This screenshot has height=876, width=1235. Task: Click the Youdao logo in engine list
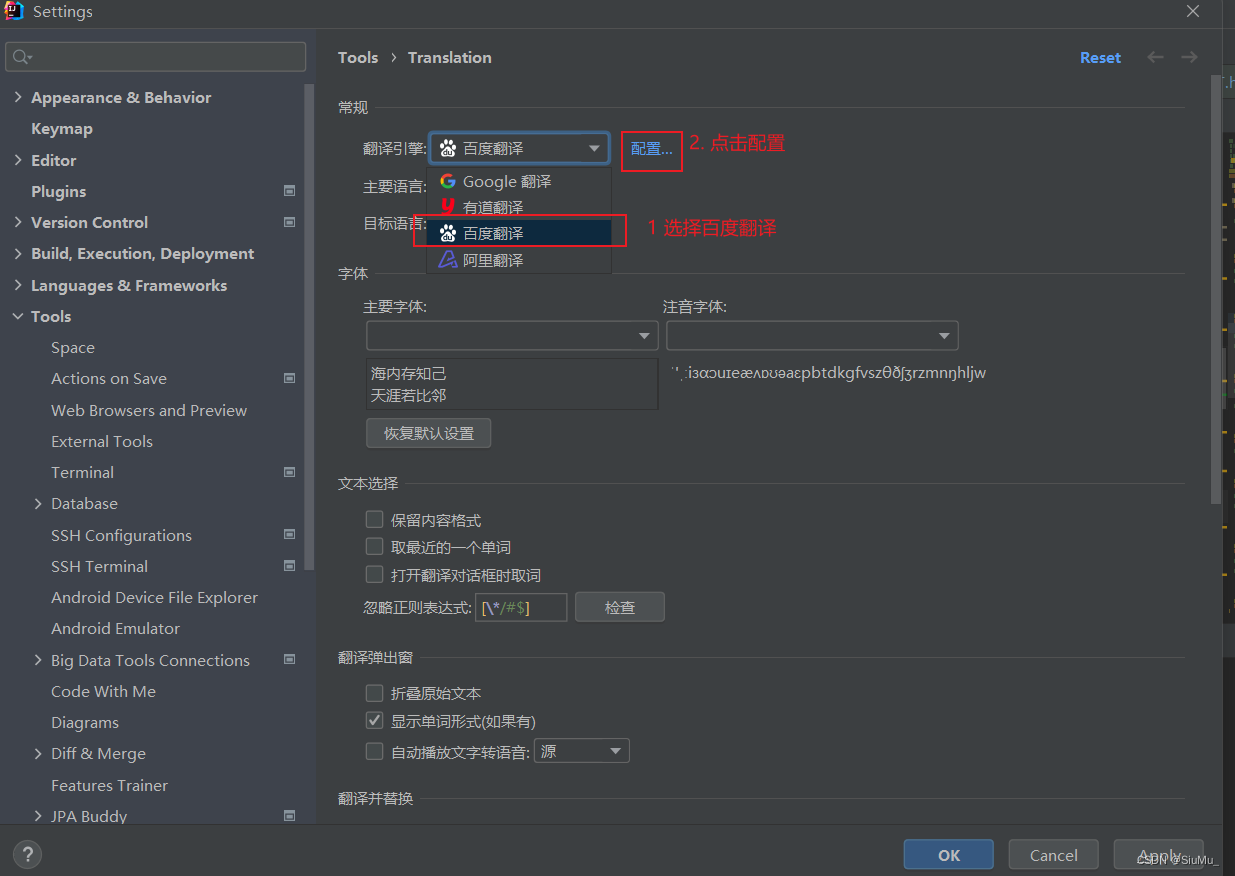pyautogui.click(x=448, y=207)
